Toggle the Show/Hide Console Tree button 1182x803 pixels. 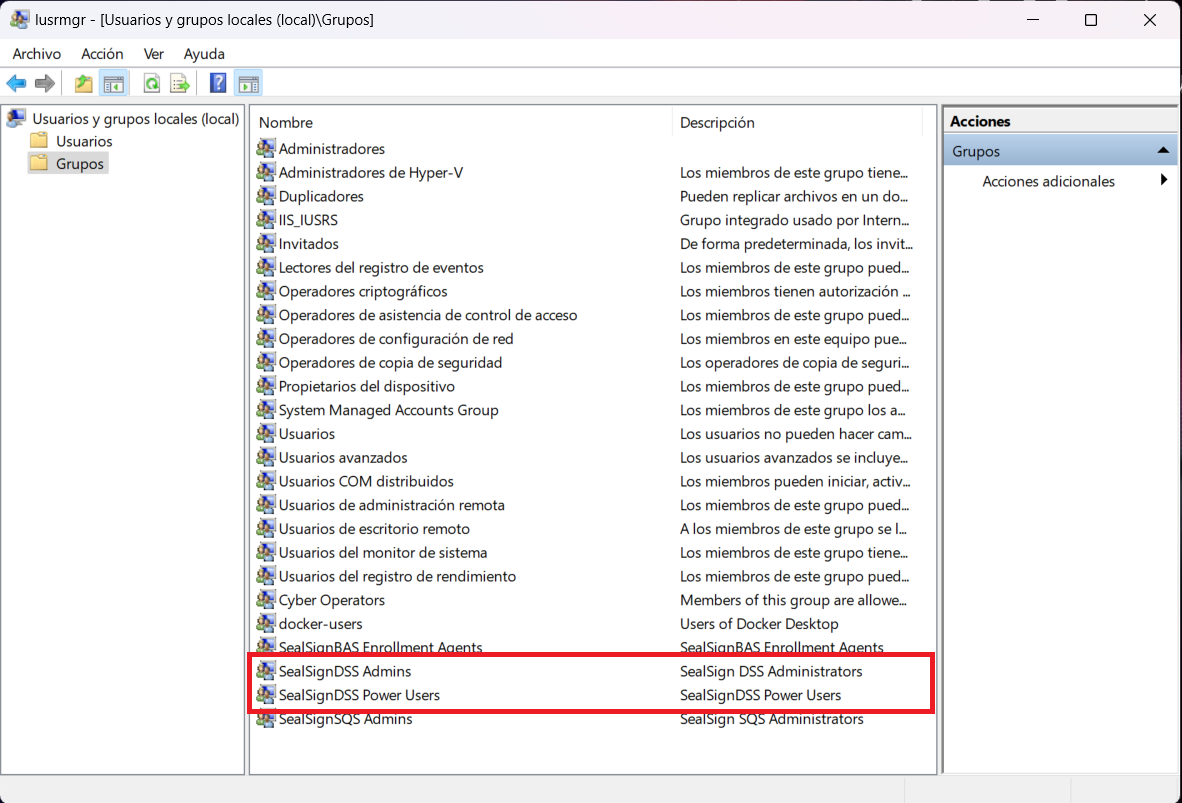(114, 84)
